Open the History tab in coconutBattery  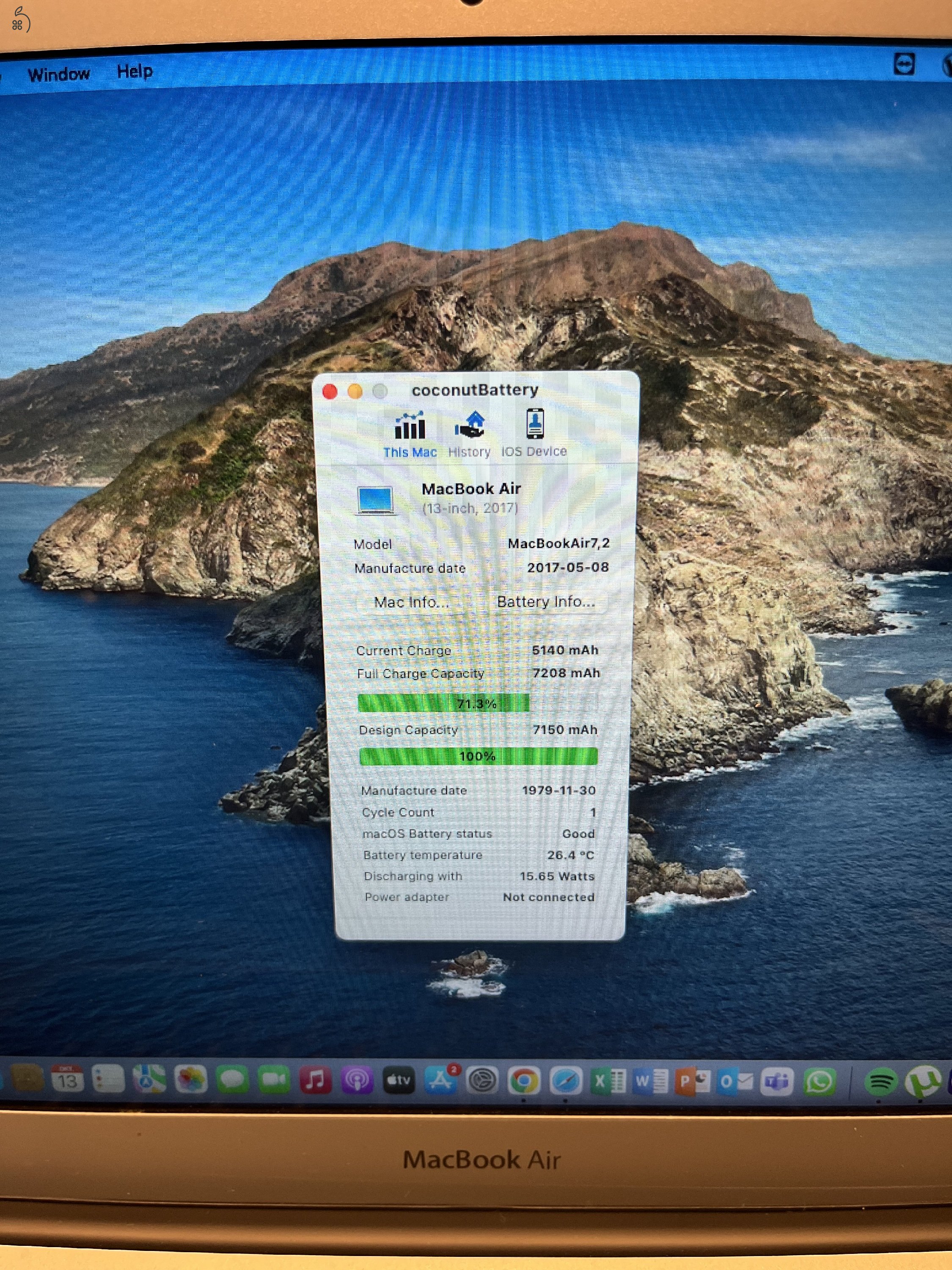coord(469,435)
